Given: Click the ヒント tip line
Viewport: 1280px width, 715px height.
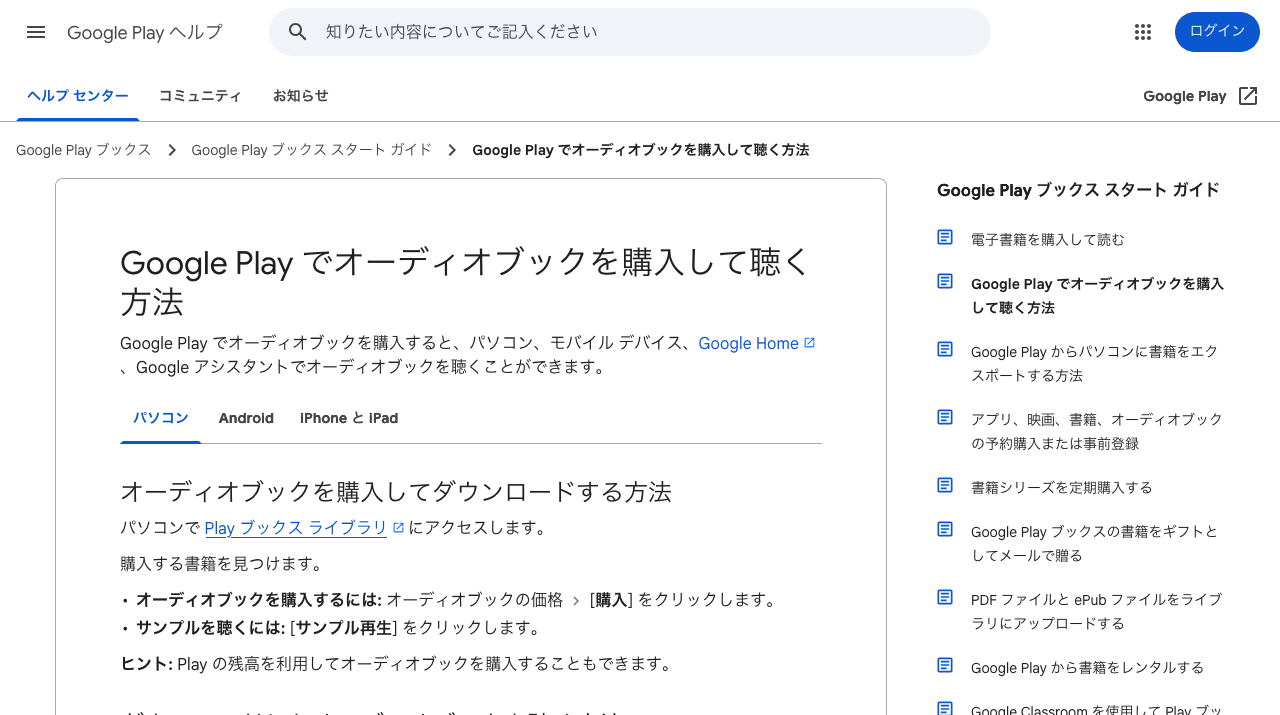Looking at the screenshot, I should (398, 664).
